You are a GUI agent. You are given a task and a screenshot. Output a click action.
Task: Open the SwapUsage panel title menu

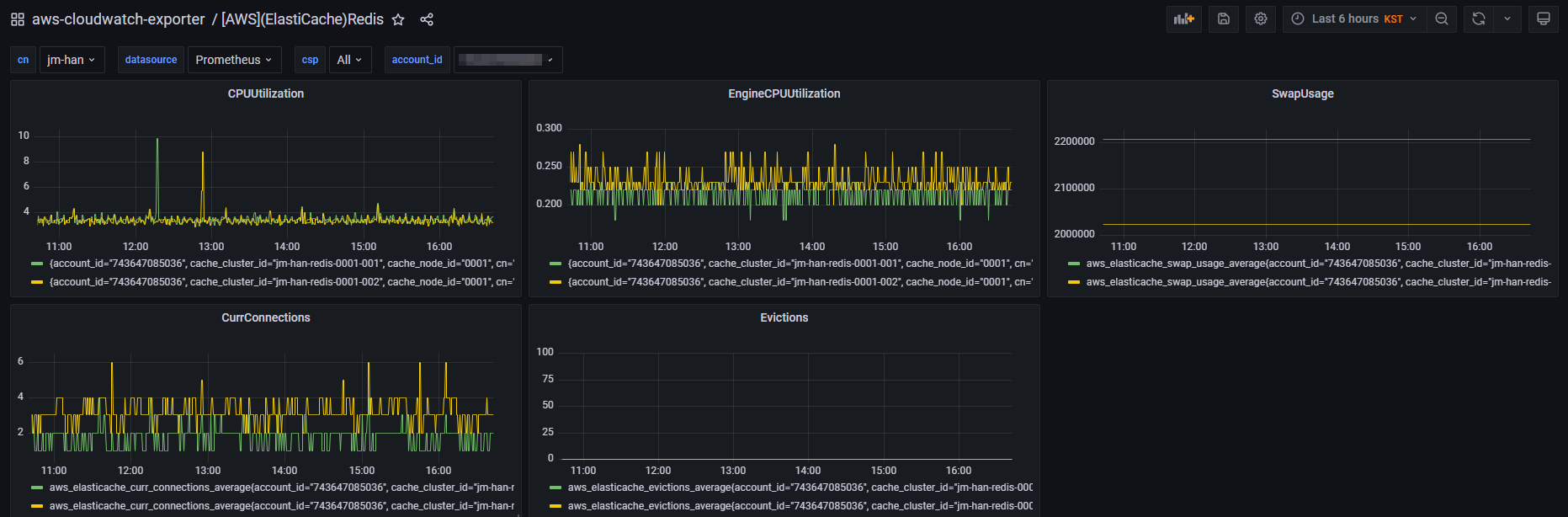tap(1302, 93)
